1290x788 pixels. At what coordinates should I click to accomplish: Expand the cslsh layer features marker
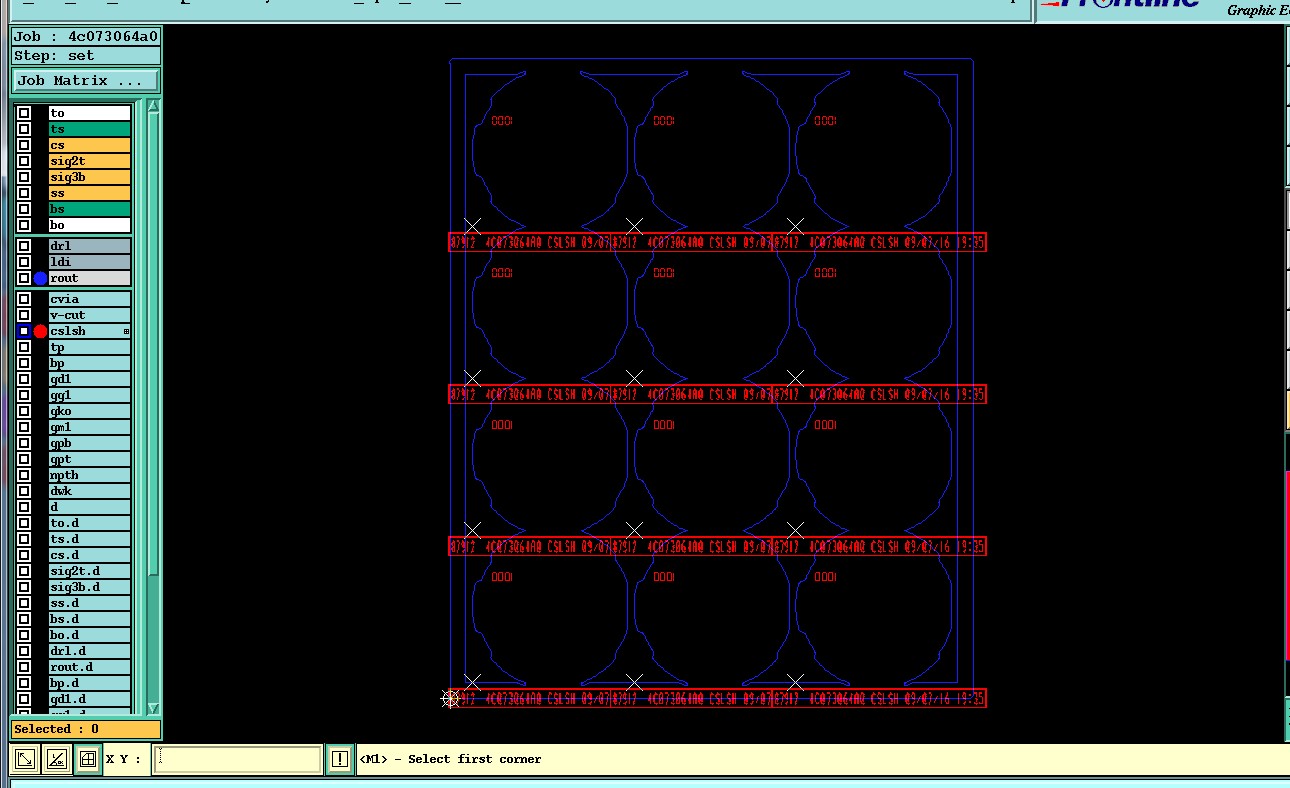pyautogui.click(x=126, y=331)
